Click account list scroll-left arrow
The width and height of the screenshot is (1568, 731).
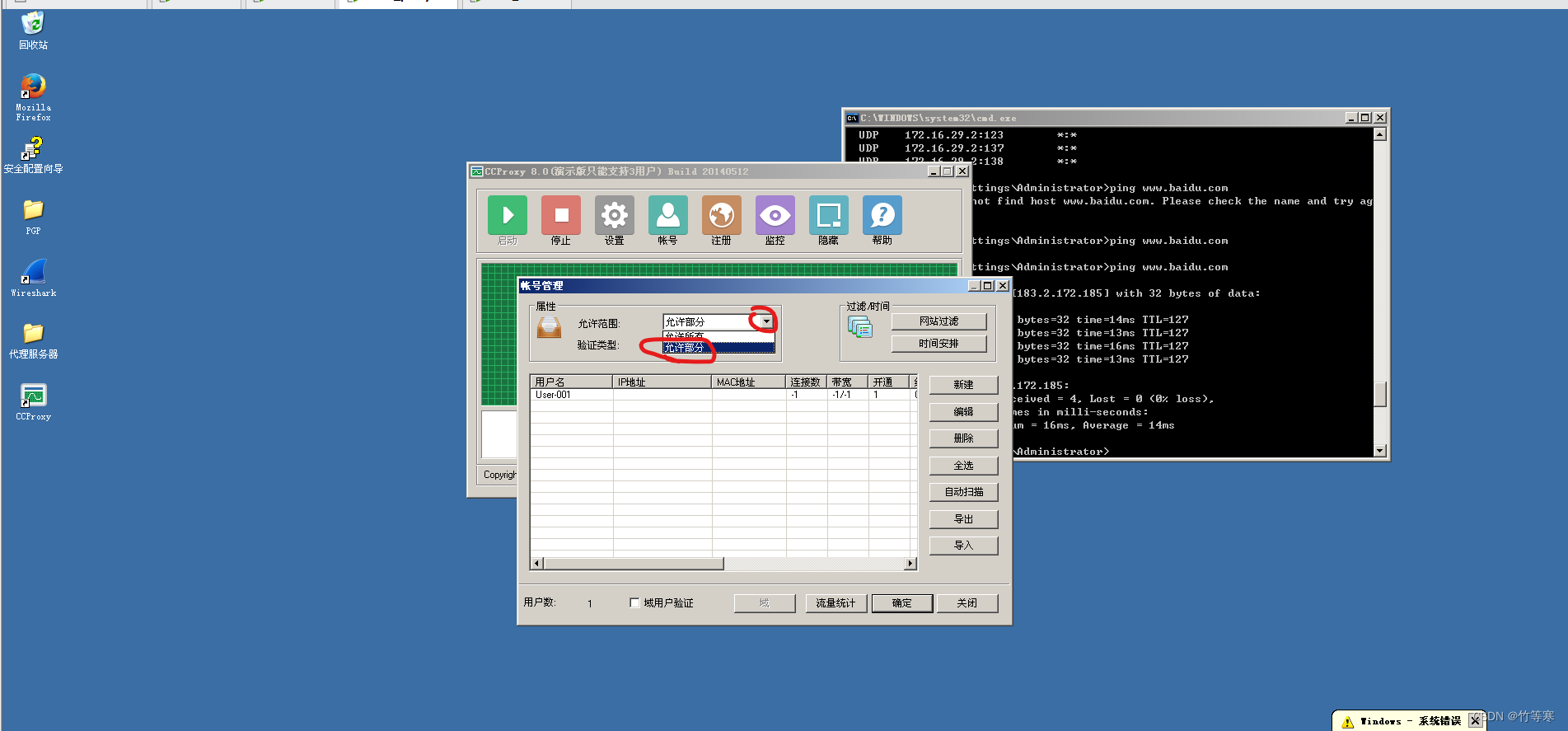pos(537,564)
